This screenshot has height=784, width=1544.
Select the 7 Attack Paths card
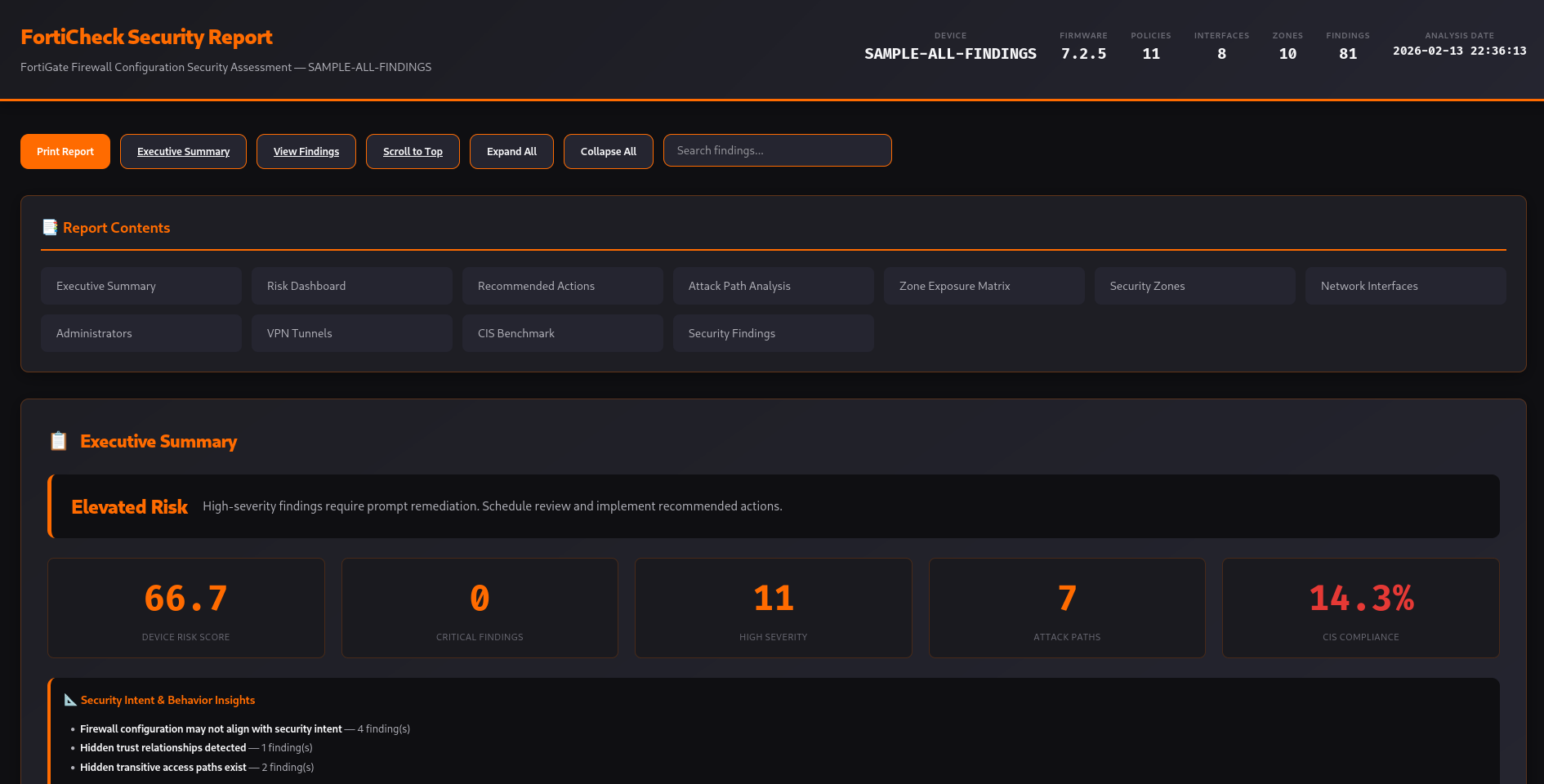[x=1067, y=608]
